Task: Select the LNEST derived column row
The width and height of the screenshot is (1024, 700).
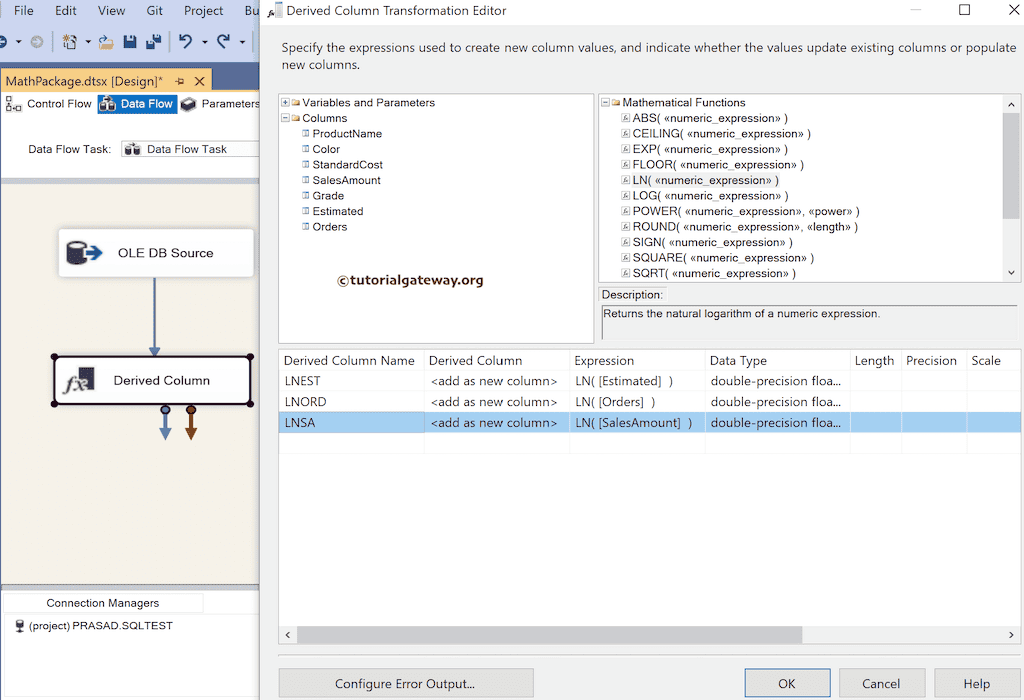Action: [352, 381]
